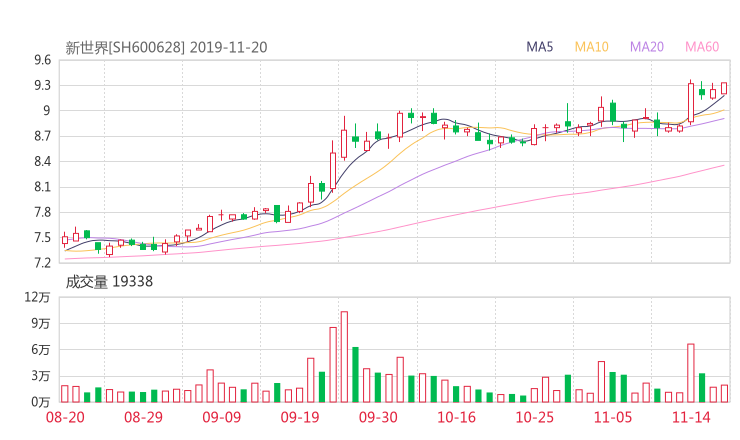Select the tallest volume bar above 10万
Image resolution: width=740 pixels, height=440 pixels.
[x=344, y=357]
